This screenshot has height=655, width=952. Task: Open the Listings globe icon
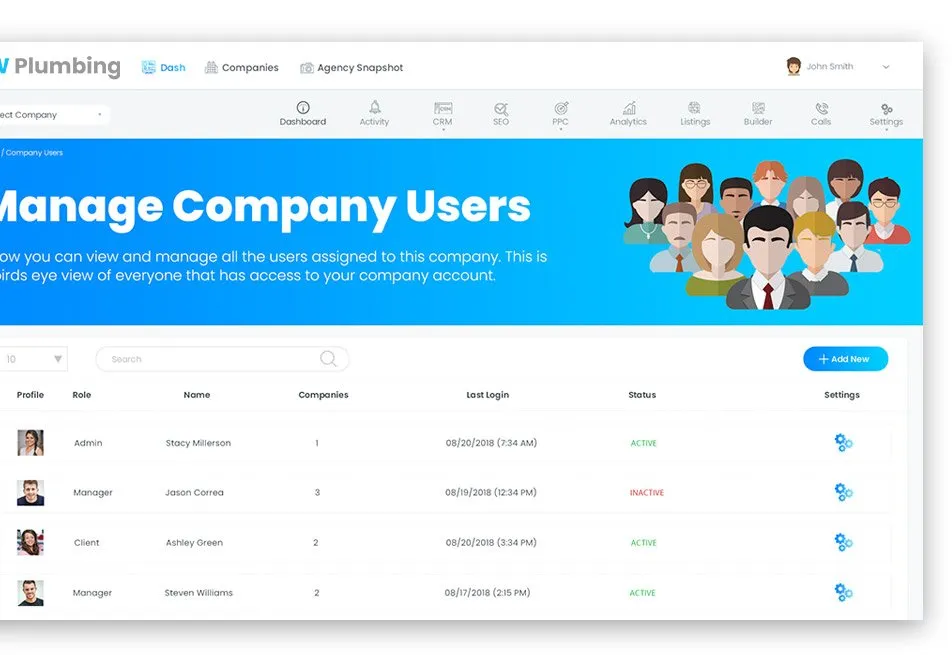(x=695, y=108)
